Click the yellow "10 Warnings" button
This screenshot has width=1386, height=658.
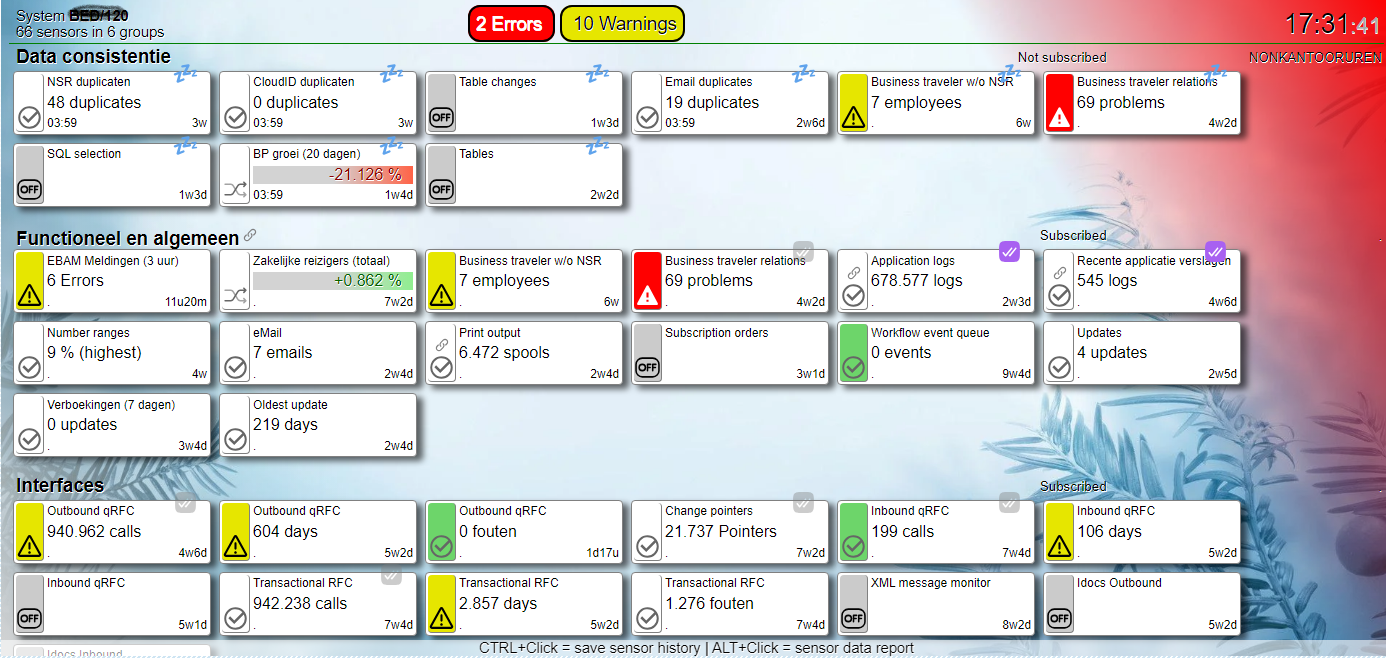[624, 24]
